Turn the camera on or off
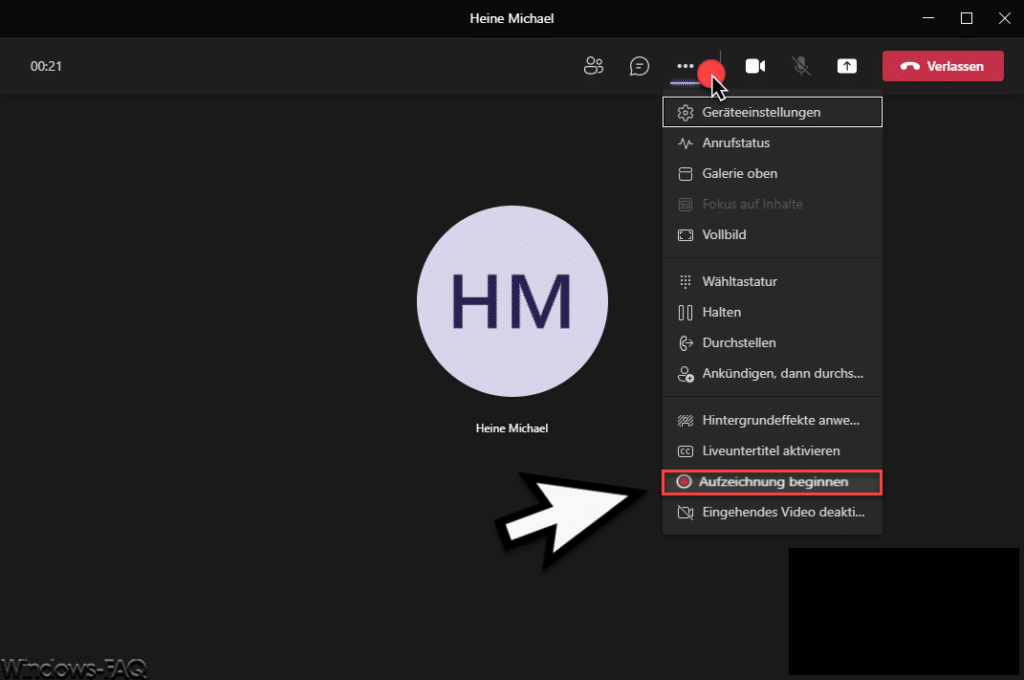The image size is (1024, 680). click(756, 66)
